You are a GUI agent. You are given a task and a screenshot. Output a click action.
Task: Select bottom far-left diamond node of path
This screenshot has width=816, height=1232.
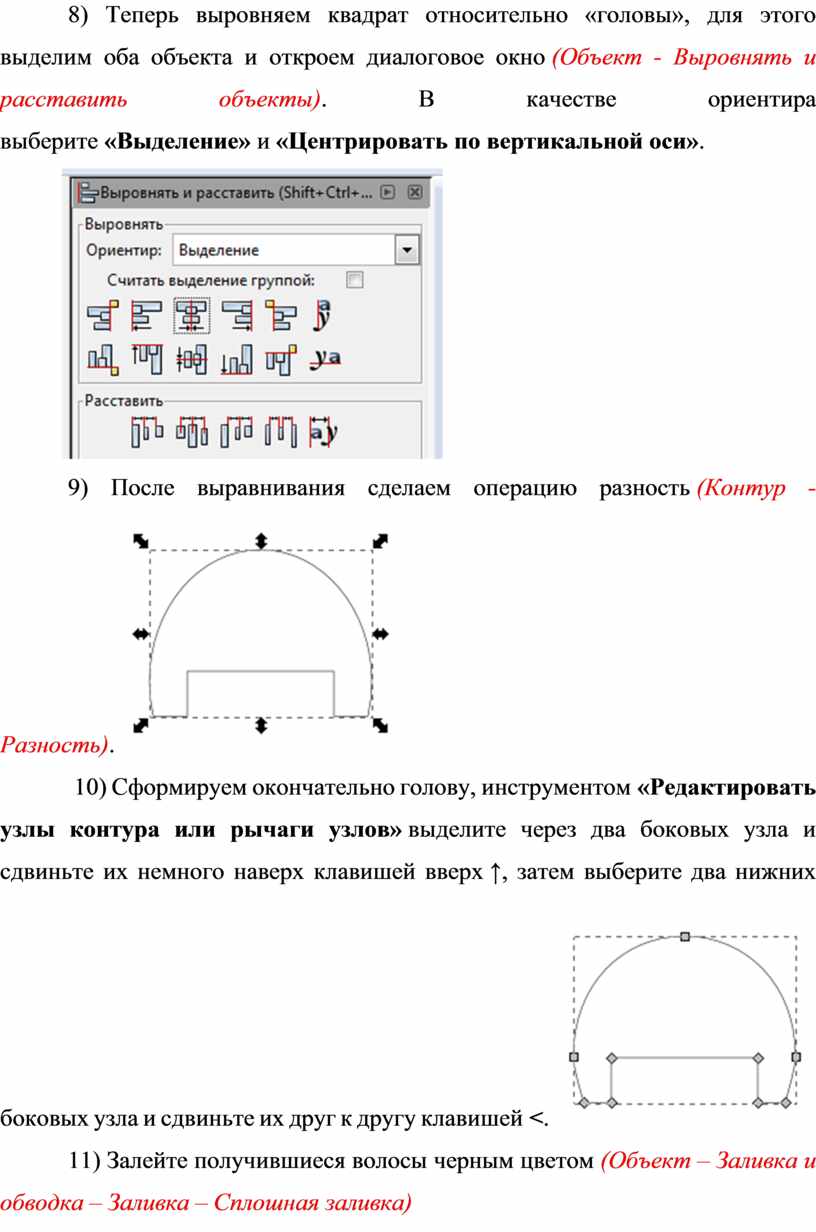coord(584,1102)
